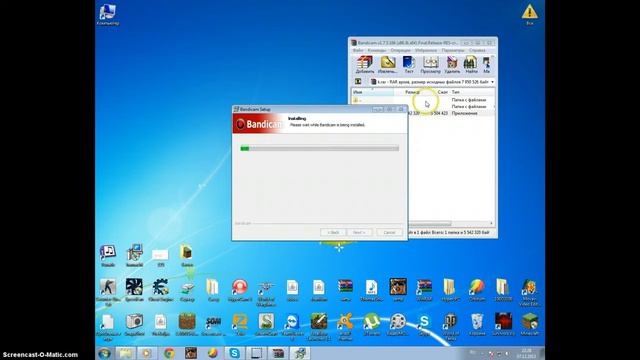Open the Избранное menu in WinRAR
The image size is (640, 360).
tap(426, 50)
